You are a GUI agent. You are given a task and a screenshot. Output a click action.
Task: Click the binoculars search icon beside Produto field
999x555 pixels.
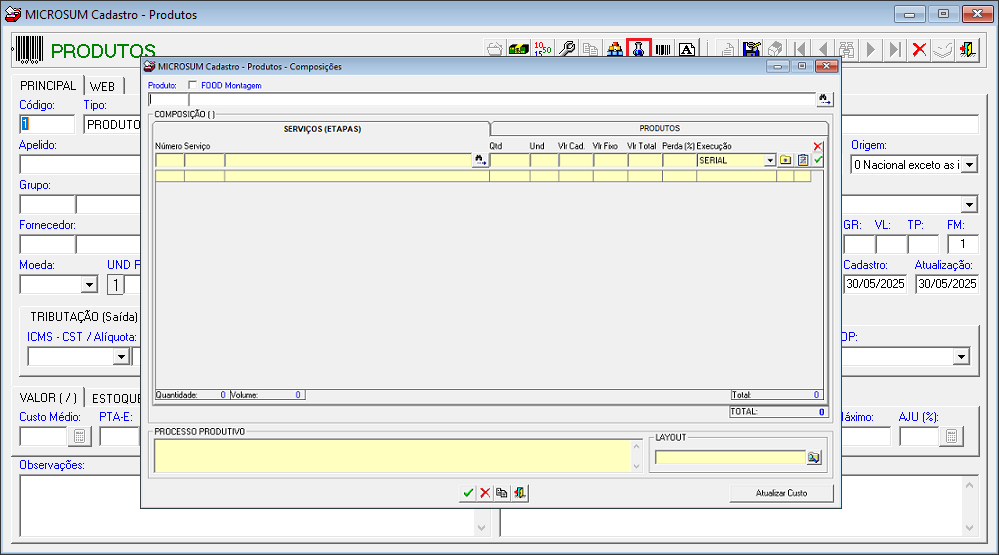pos(824,99)
